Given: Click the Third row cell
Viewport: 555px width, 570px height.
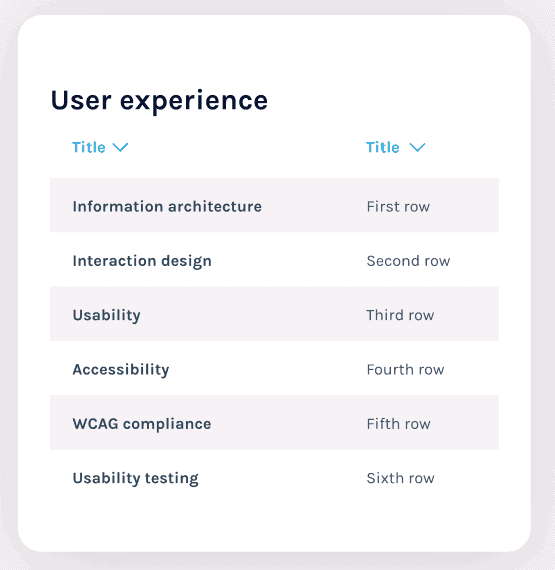Looking at the screenshot, I should tap(400, 315).
